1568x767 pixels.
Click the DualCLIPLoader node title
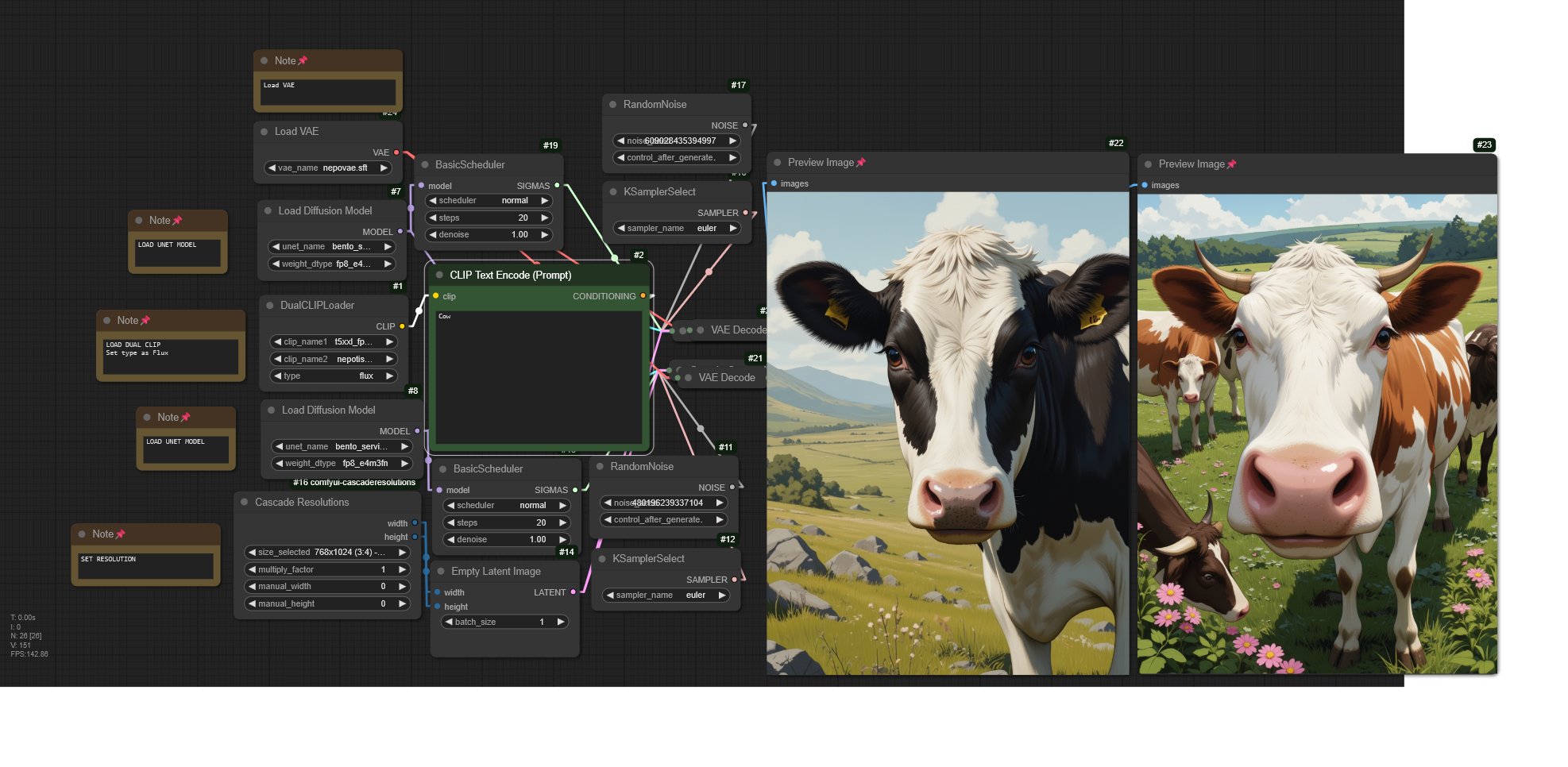pos(317,305)
